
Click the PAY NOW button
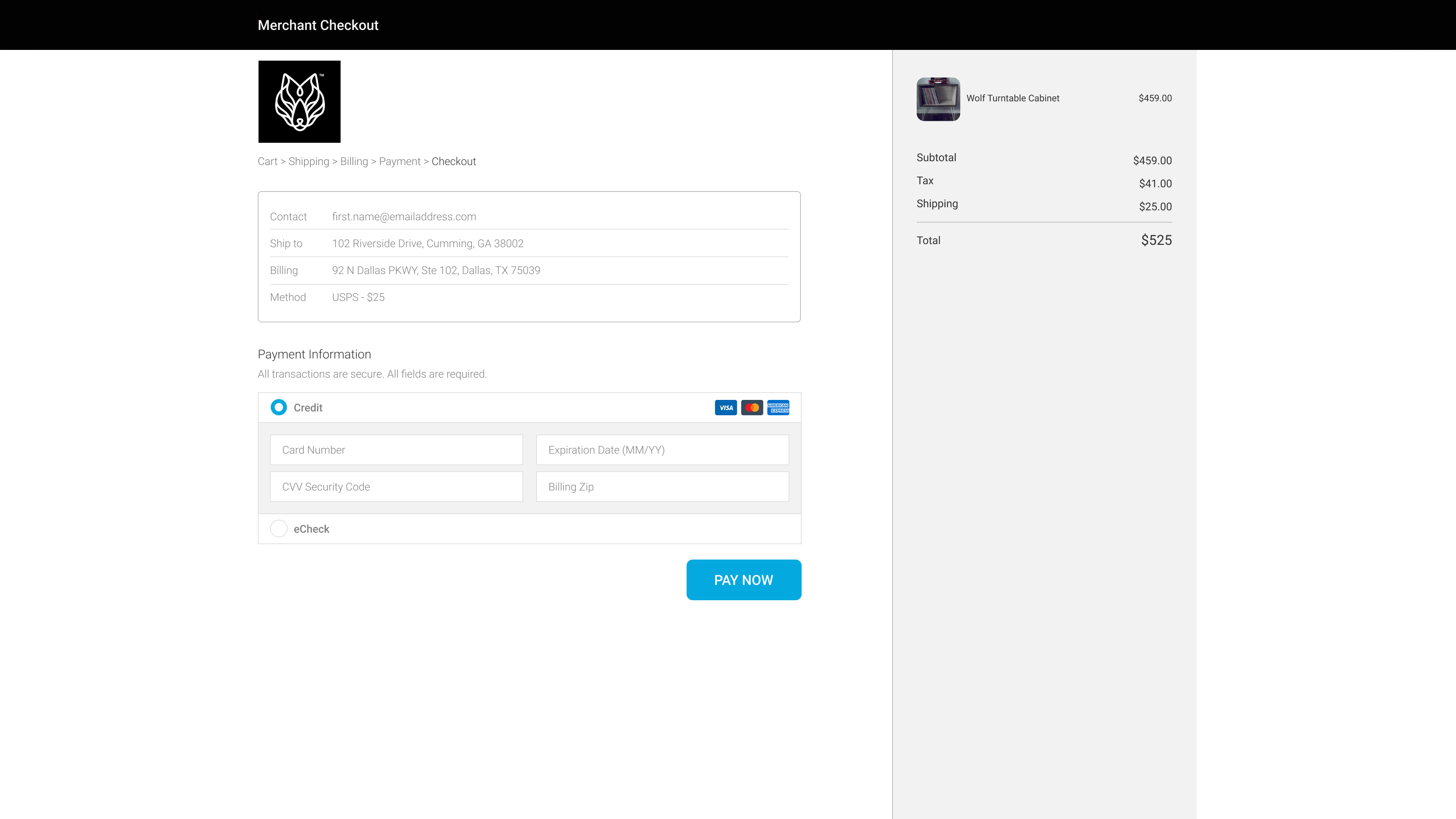[x=744, y=580]
